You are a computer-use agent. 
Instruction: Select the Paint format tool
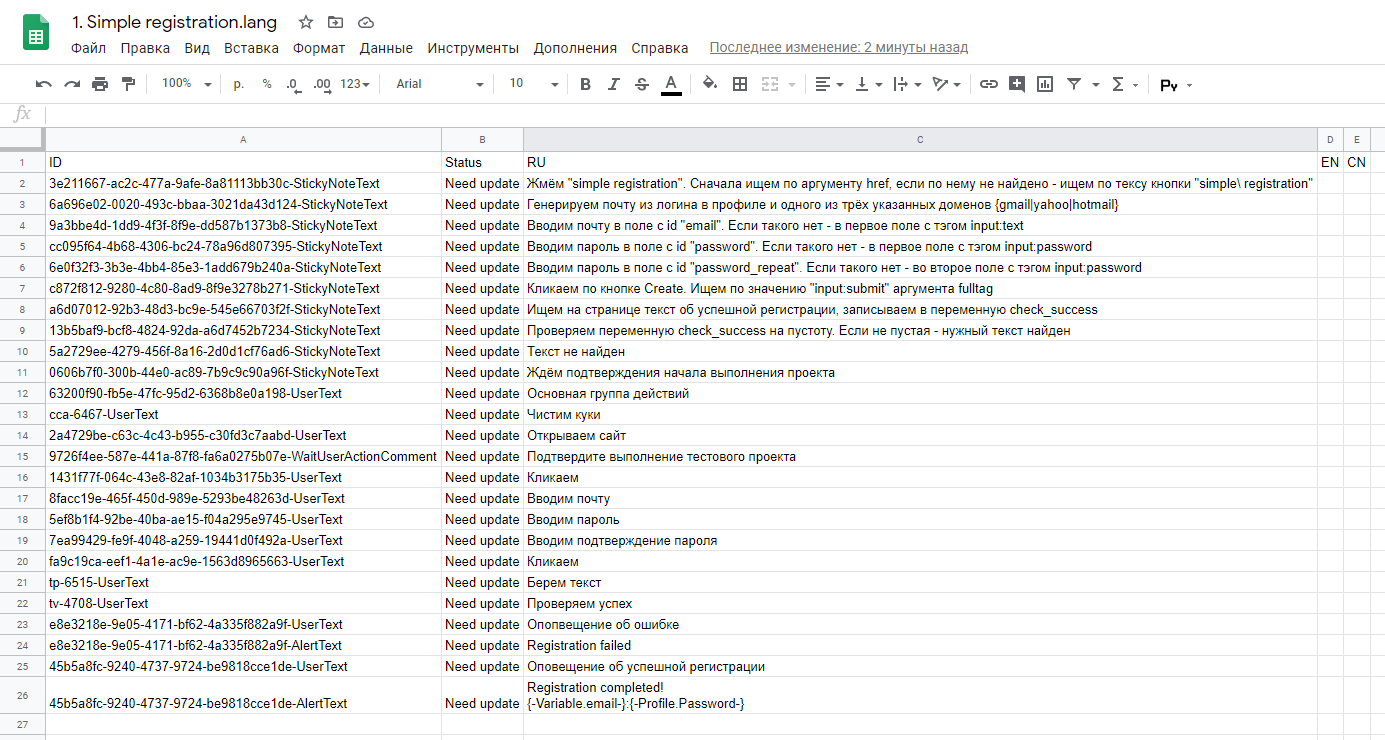(128, 84)
